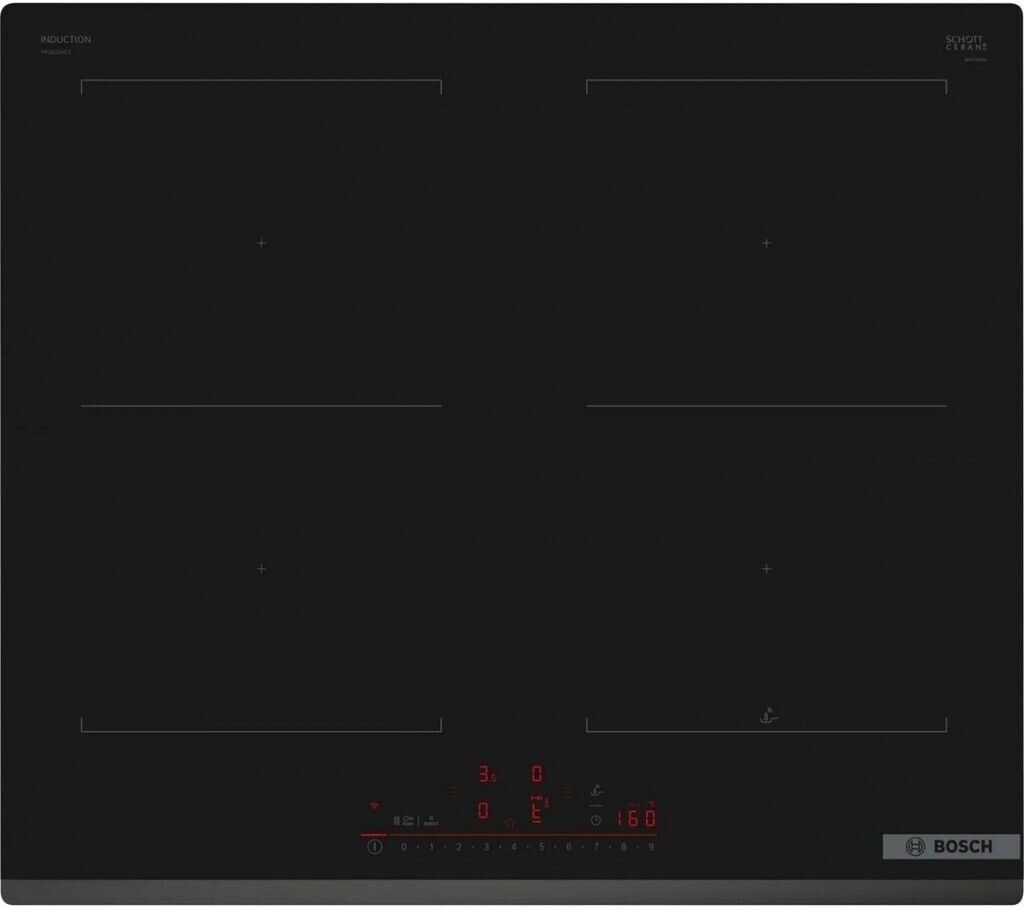Tap the star favorite icon

(510, 822)
